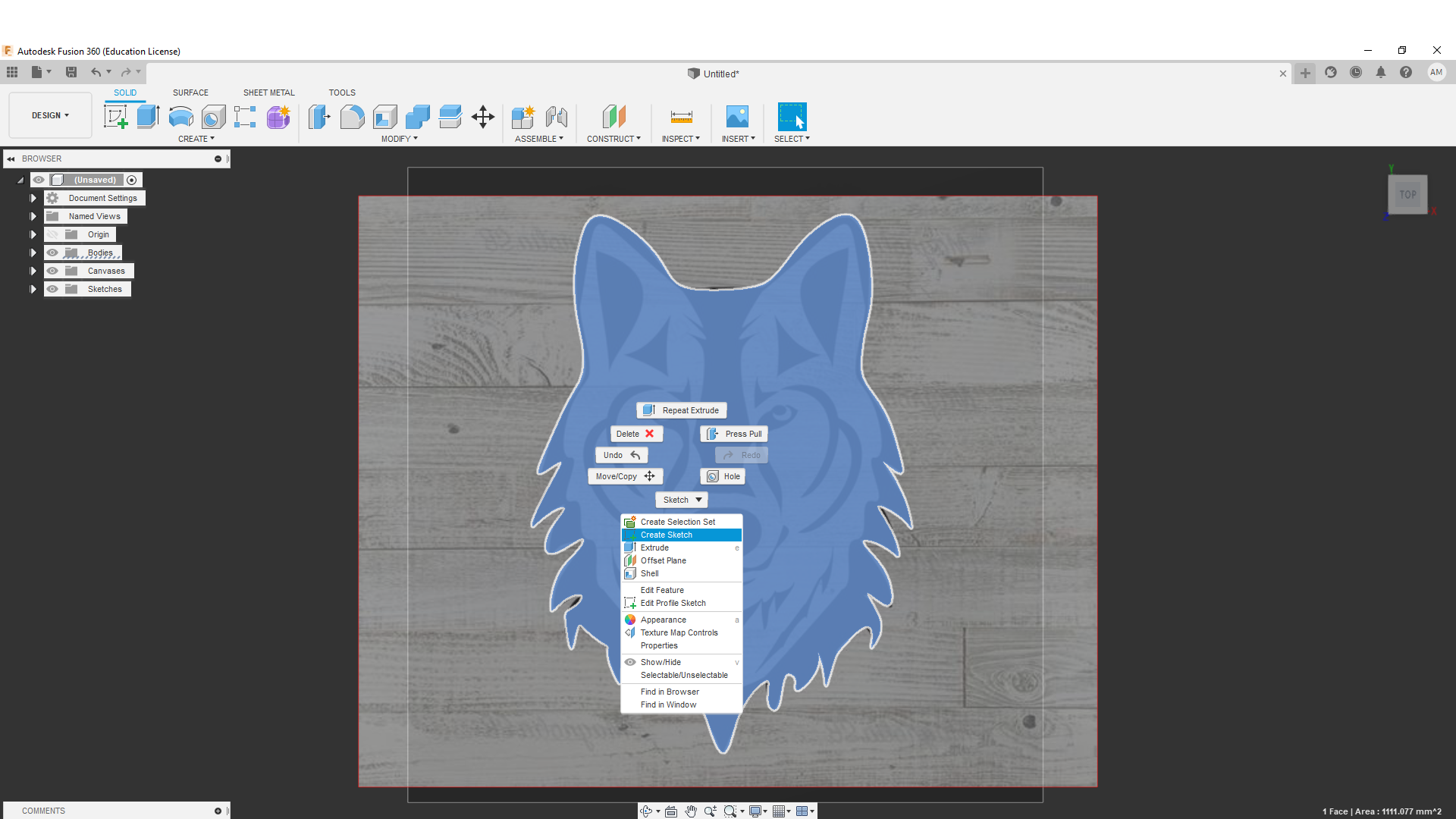Open the MODIFY dropdown menu
This screenshot has height=819, width=1456.
click(x=399, y=139)
